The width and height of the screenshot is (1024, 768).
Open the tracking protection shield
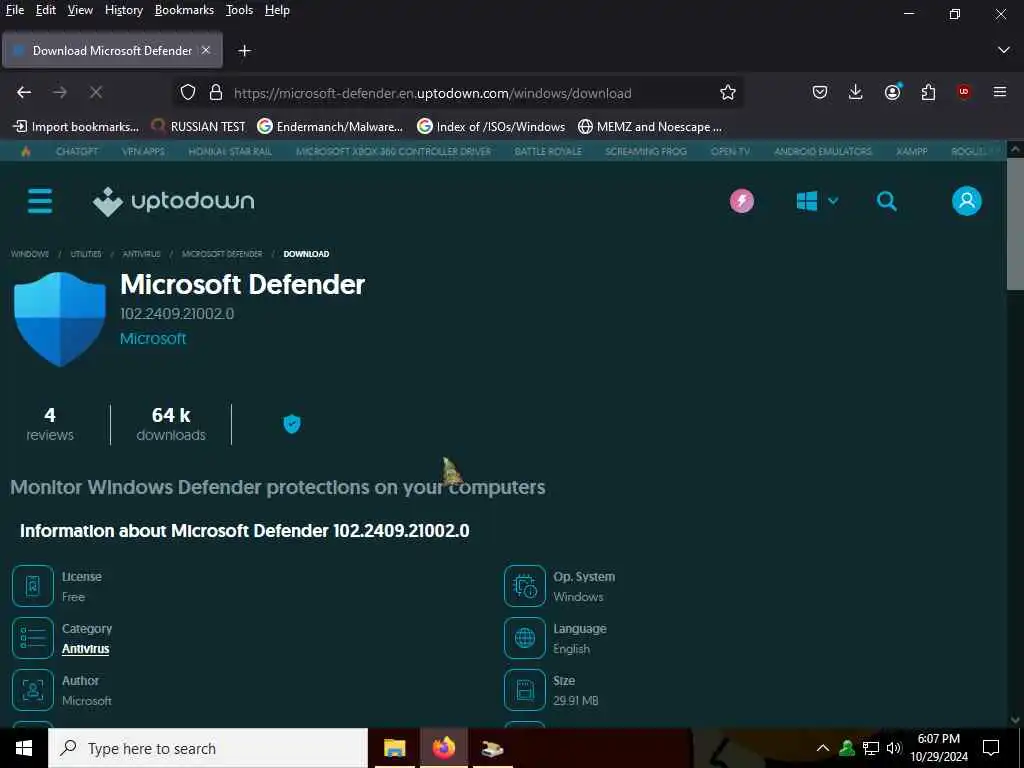tap(188, 93)
